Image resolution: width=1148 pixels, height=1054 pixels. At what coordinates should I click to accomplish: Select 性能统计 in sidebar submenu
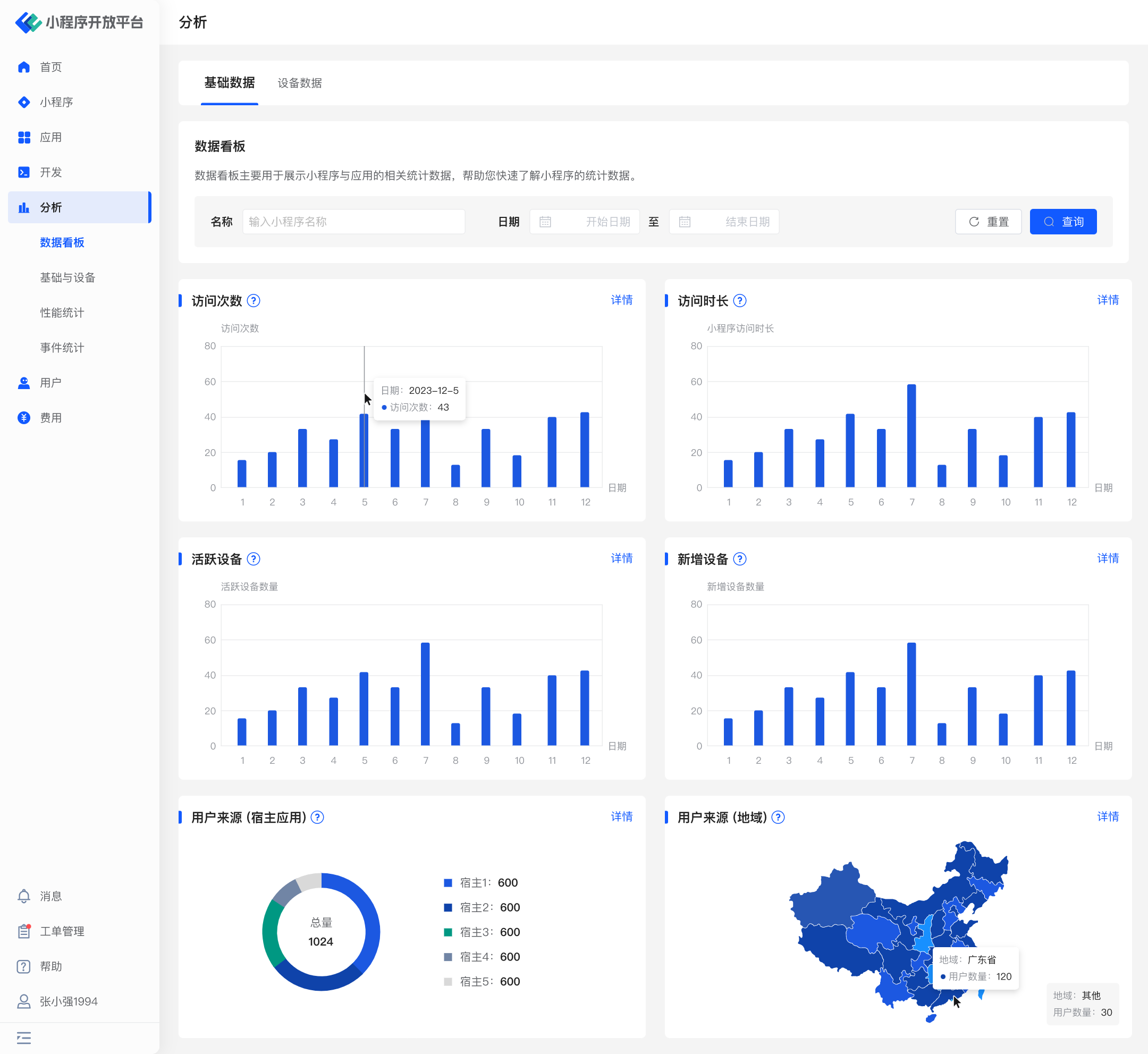tap(62, 313)
